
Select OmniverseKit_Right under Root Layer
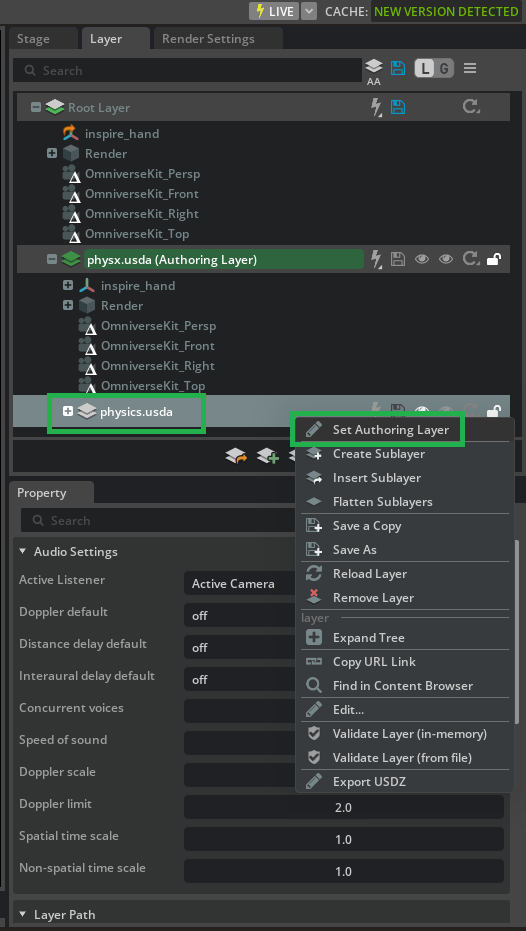[142, 214]
